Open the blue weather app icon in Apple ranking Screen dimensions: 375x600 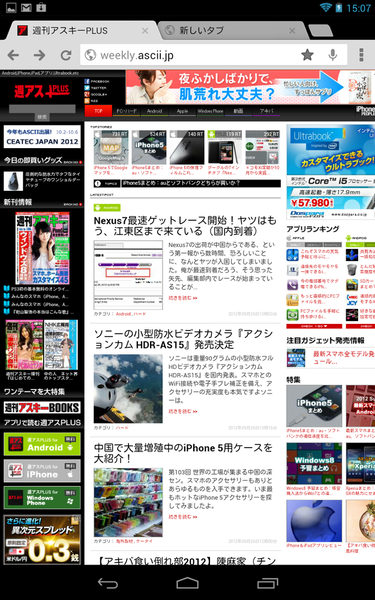pyautogui.click(x=293, y=254)
